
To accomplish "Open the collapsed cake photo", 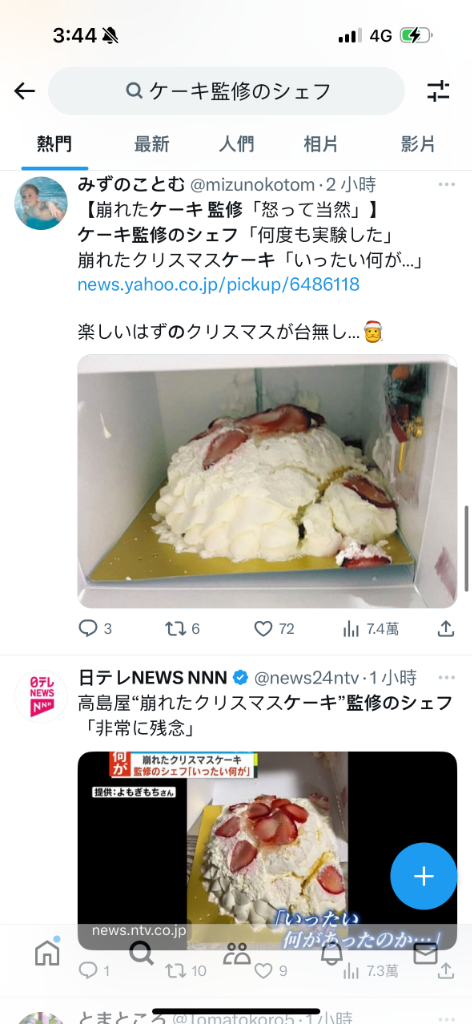I will 267,481.
